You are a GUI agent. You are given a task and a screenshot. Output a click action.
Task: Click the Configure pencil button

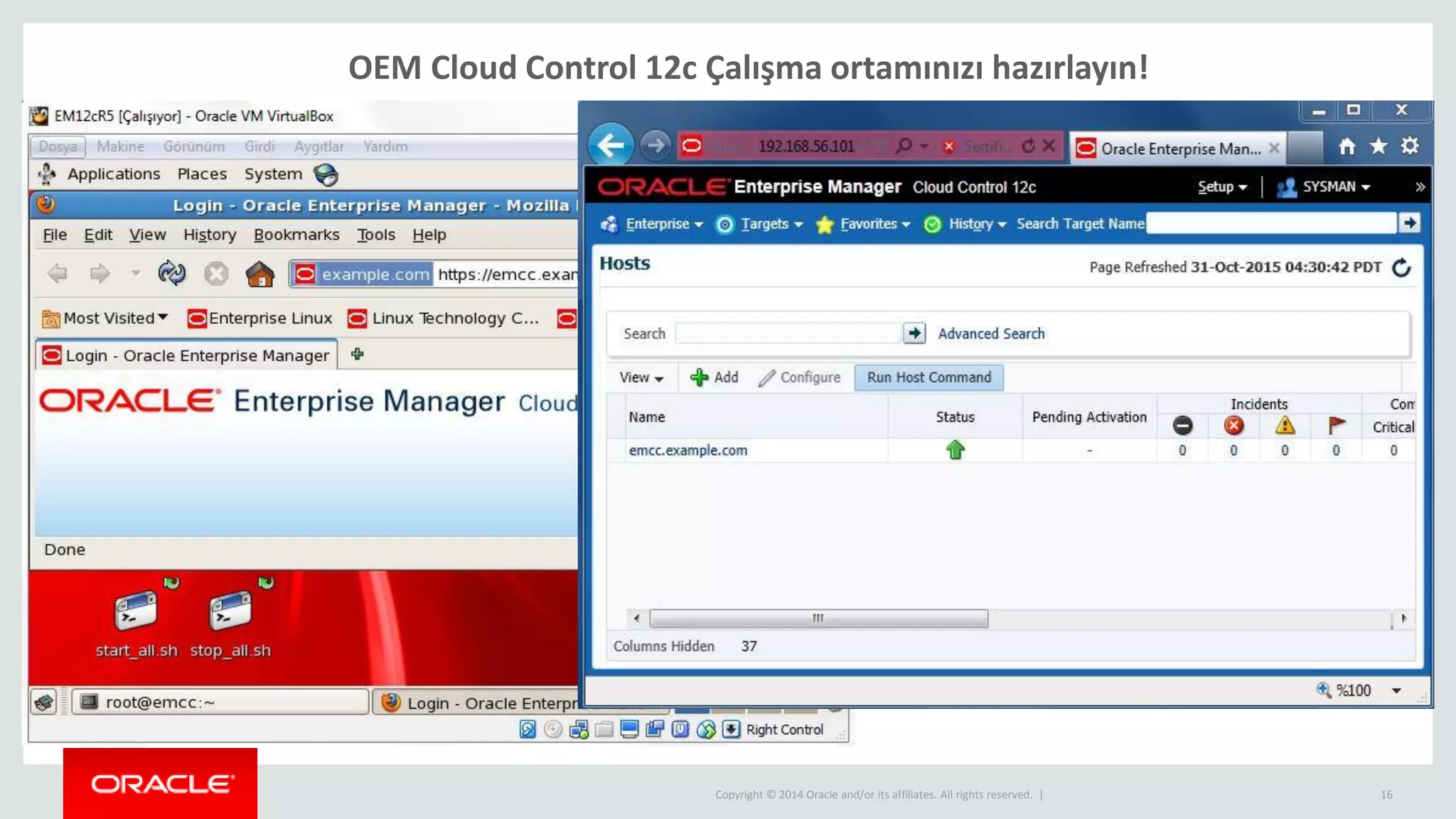800,378
